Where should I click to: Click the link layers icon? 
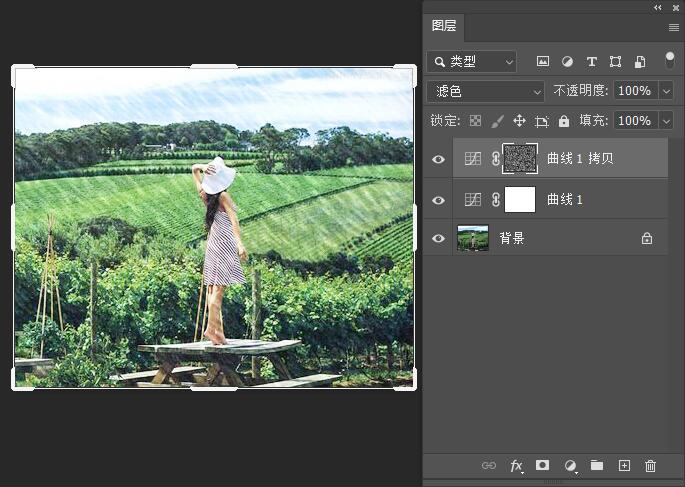click(x=488, y=466)
